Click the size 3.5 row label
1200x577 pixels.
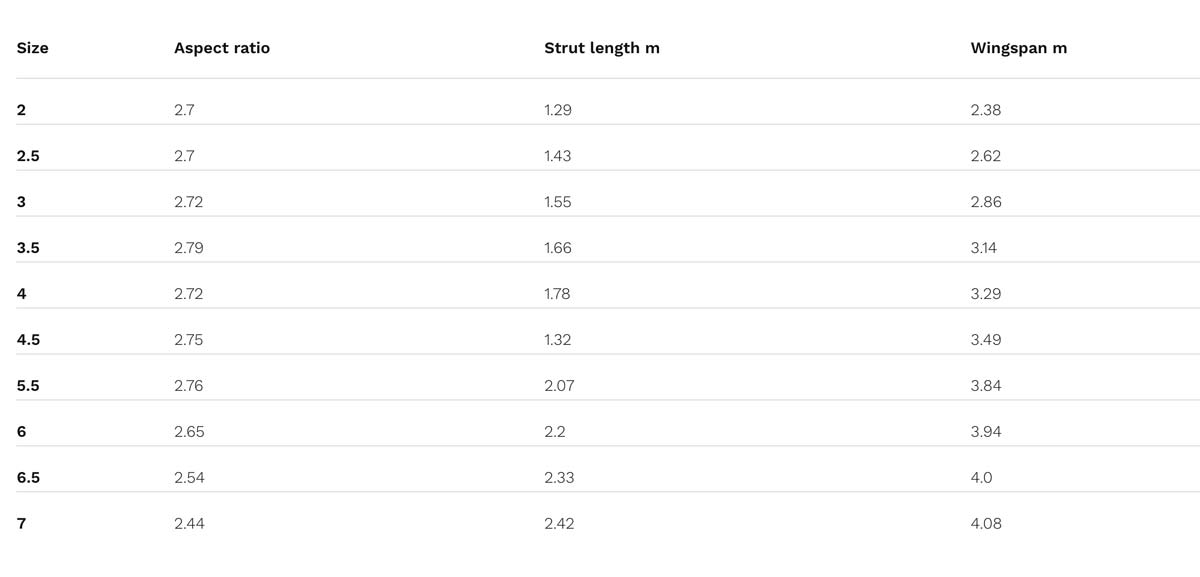(x=28, y=248)
